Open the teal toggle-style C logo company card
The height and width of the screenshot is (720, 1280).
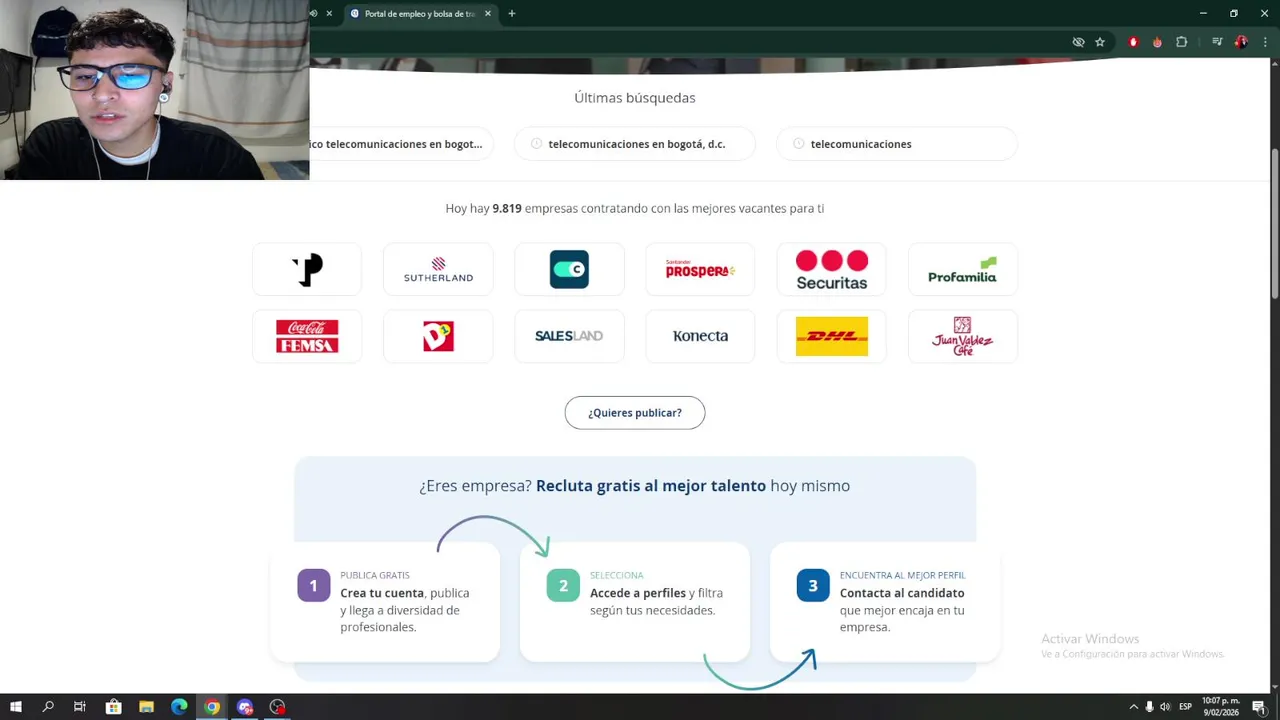[569, 269]
